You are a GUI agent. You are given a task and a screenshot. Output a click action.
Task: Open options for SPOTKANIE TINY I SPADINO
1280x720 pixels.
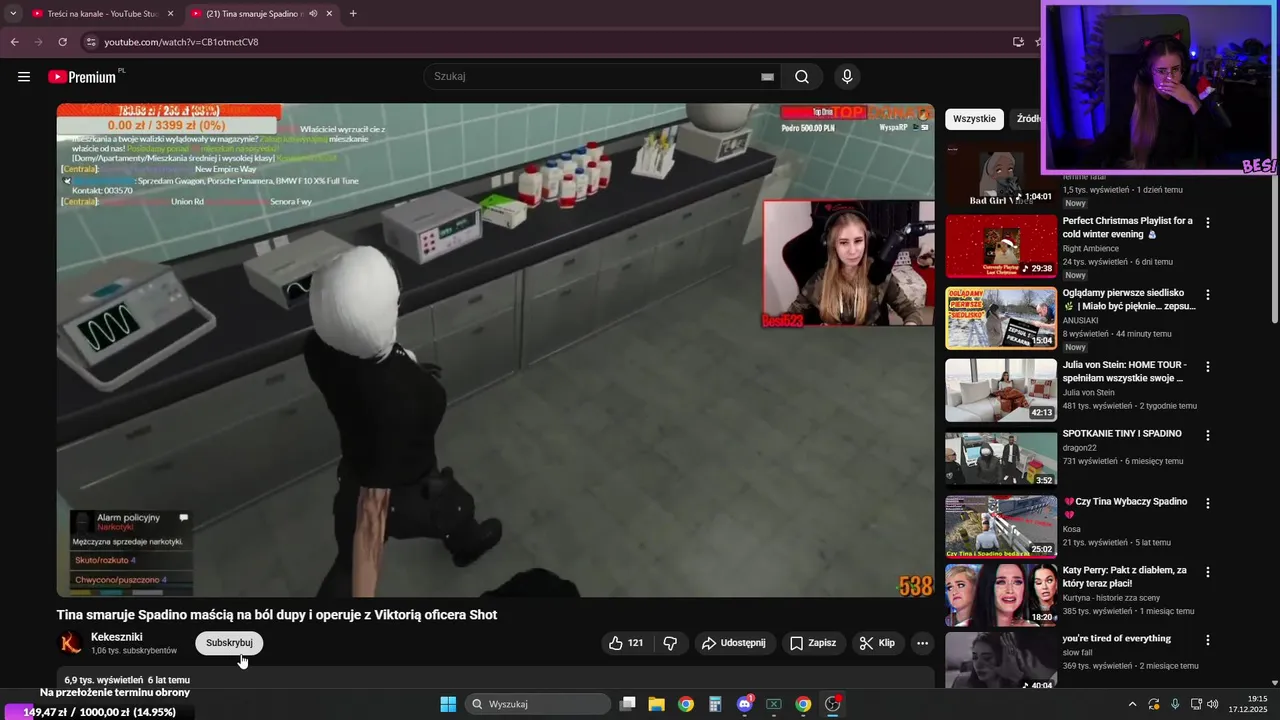(x=1207, y=435)
